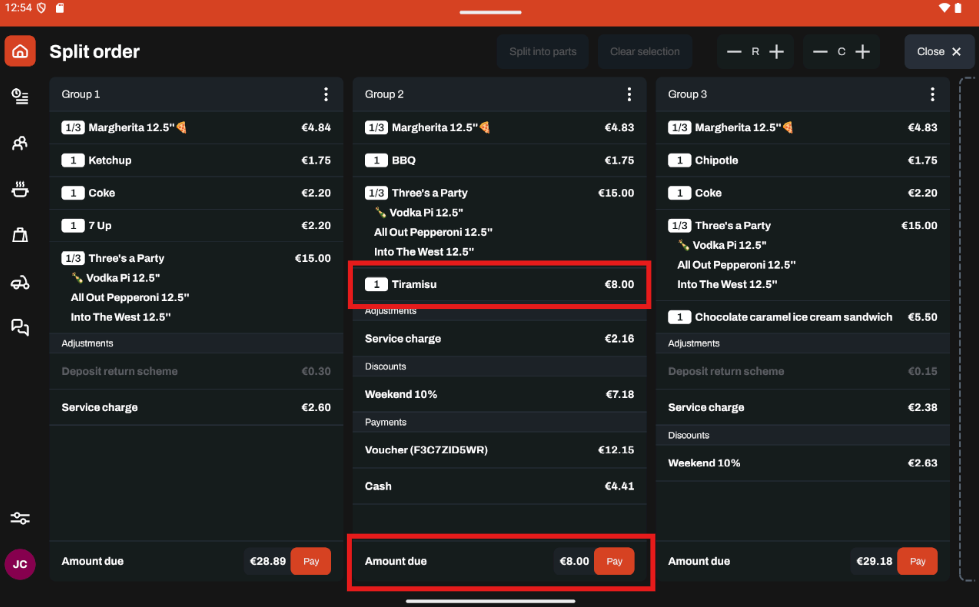Select the takeaway bag icon
Image resolution: width=979 pixels, height=607 pixels.
coord(20,235)
